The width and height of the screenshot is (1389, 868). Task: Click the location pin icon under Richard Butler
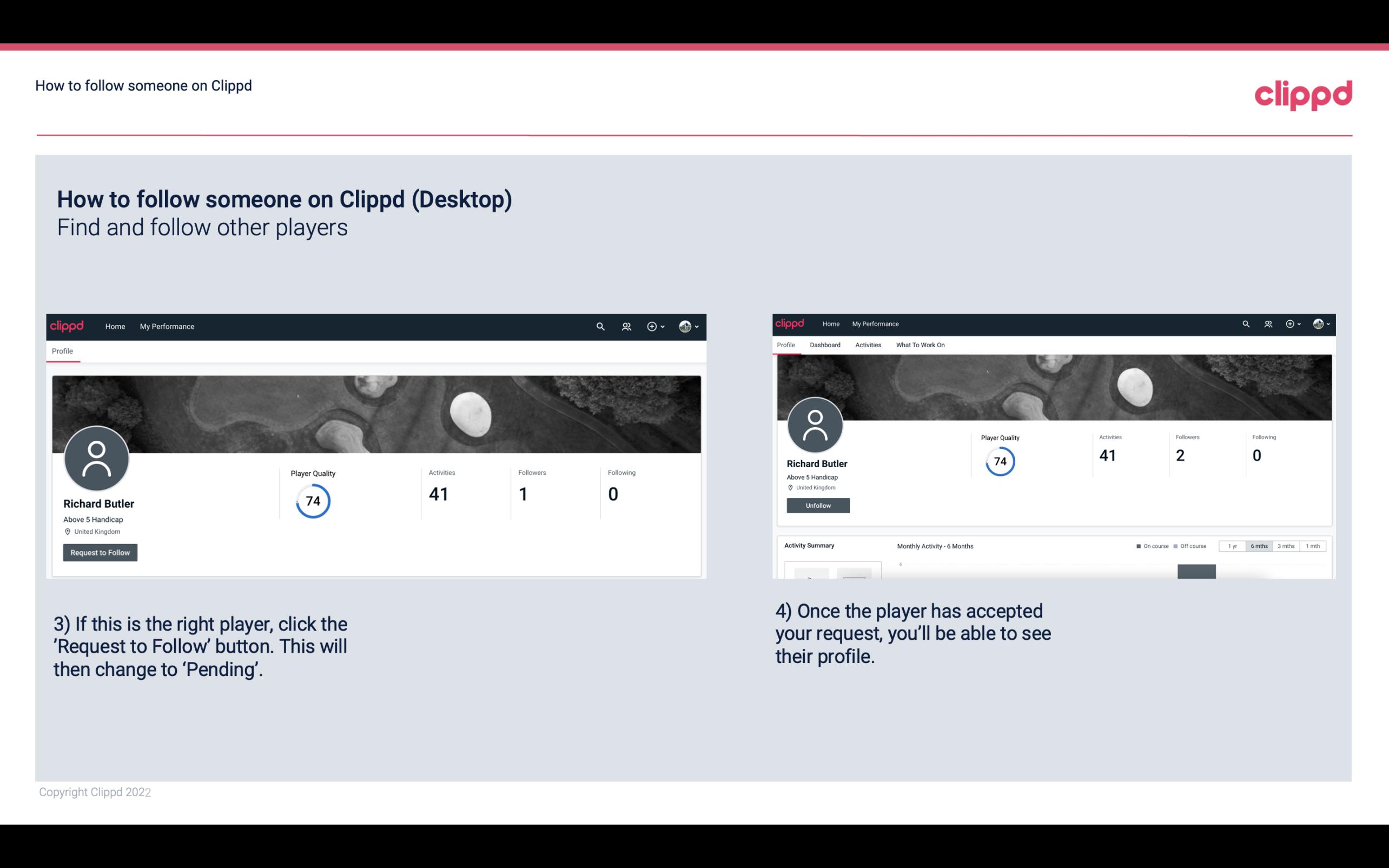point(67,531)
